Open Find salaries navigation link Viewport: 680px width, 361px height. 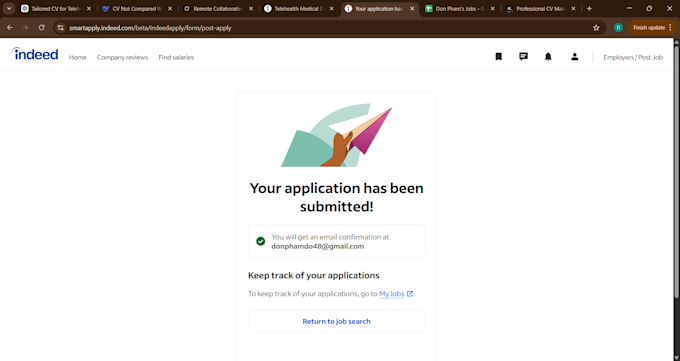point(176,57)
